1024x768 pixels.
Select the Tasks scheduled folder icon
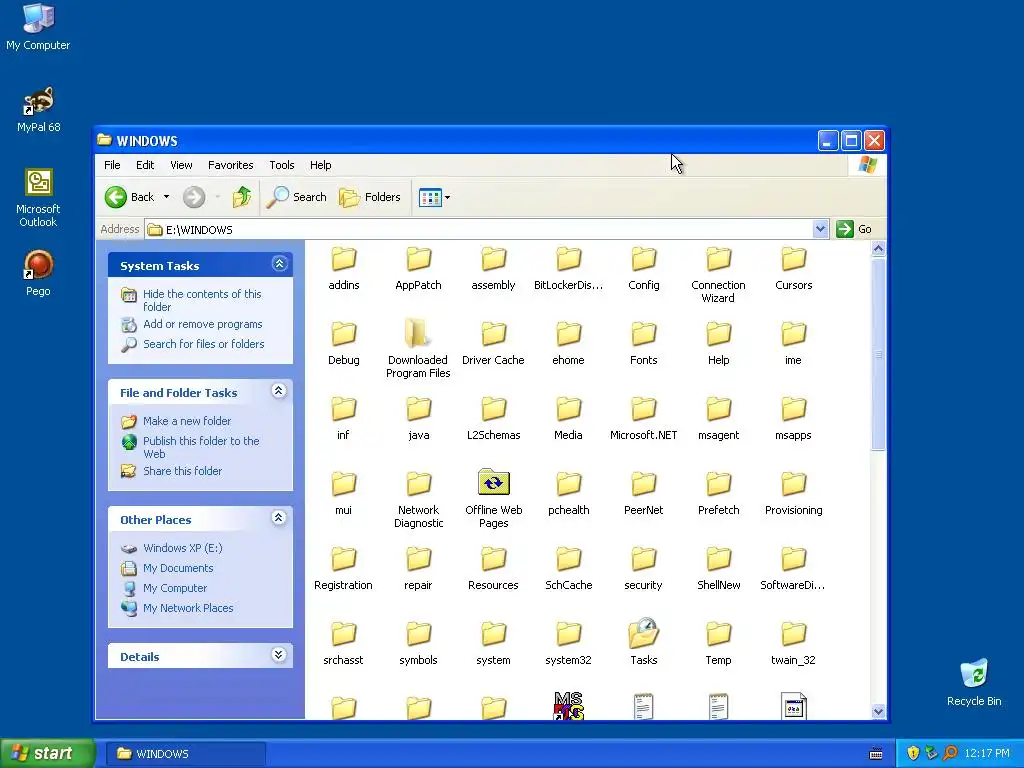(x=643, y=633)
